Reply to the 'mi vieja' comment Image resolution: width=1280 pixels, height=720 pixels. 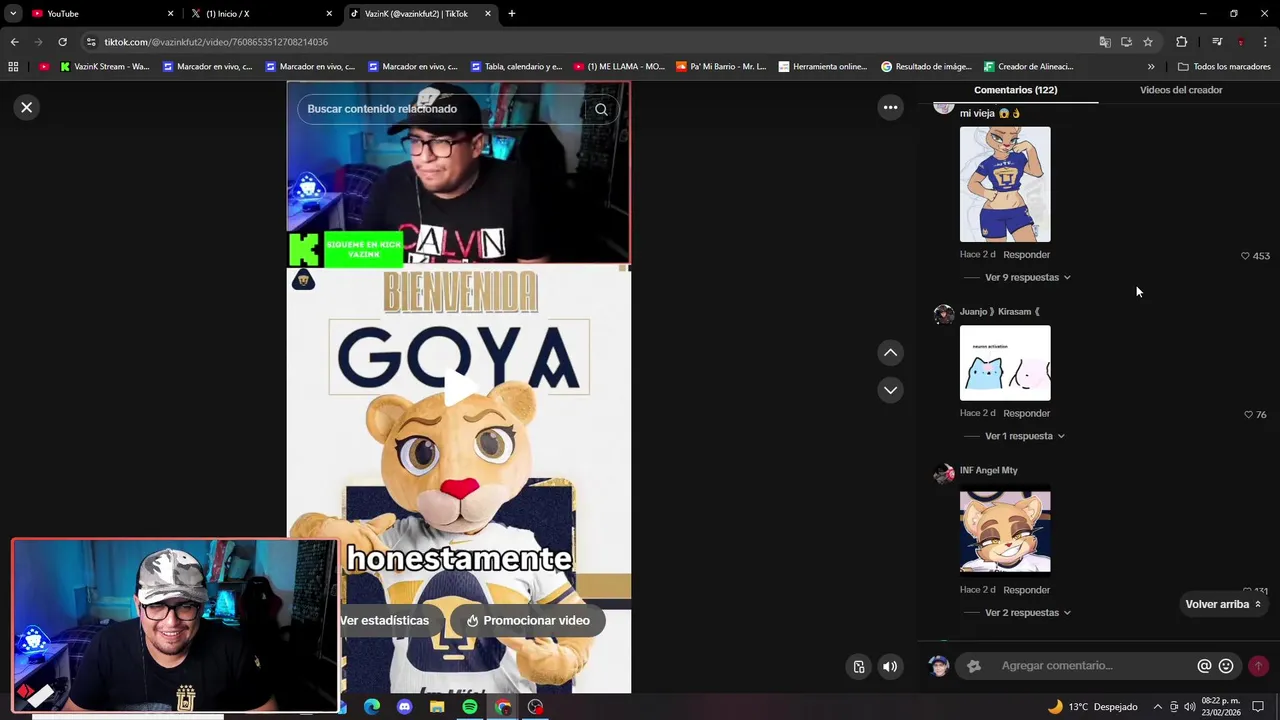click(x=1026, y=255)
